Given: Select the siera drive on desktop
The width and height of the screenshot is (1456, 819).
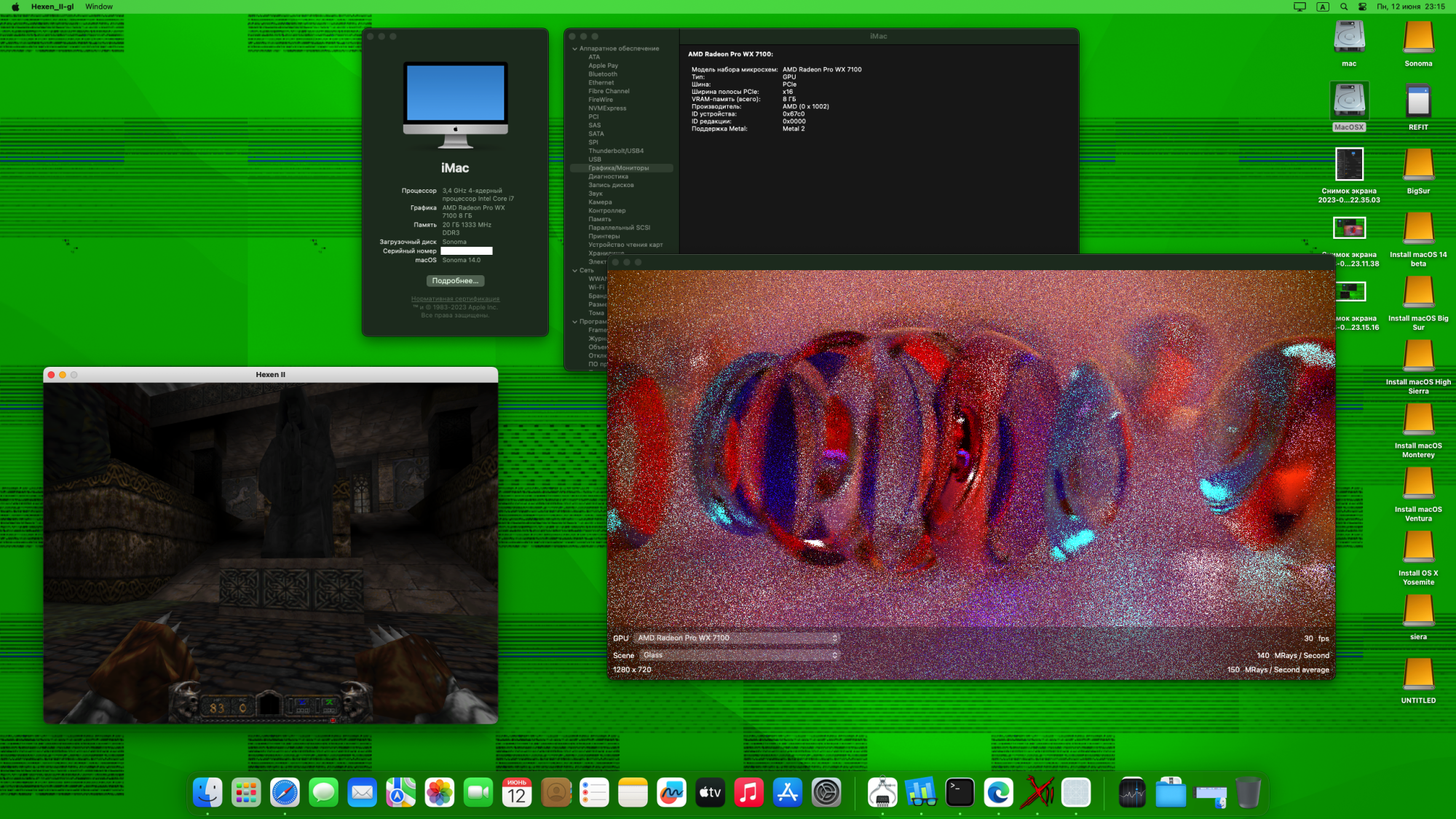Looking at the screenshot, I should coord(1418,610).
